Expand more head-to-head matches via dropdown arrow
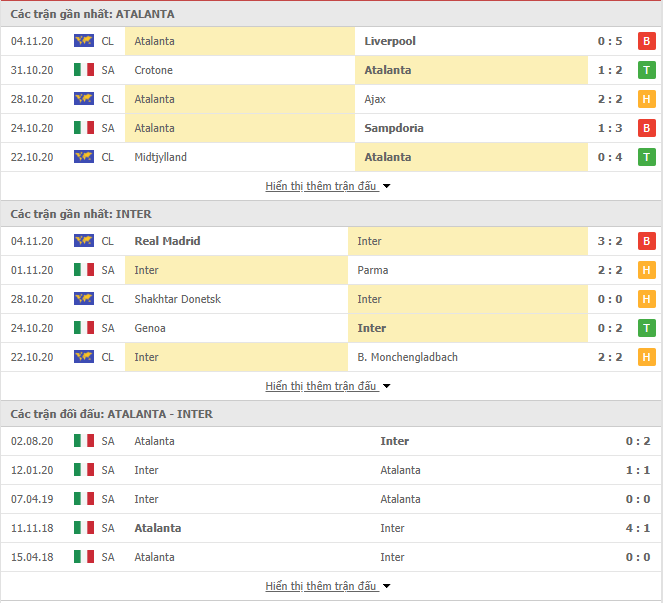Screen dimensions: 663x603 click(x=386, y=586)
